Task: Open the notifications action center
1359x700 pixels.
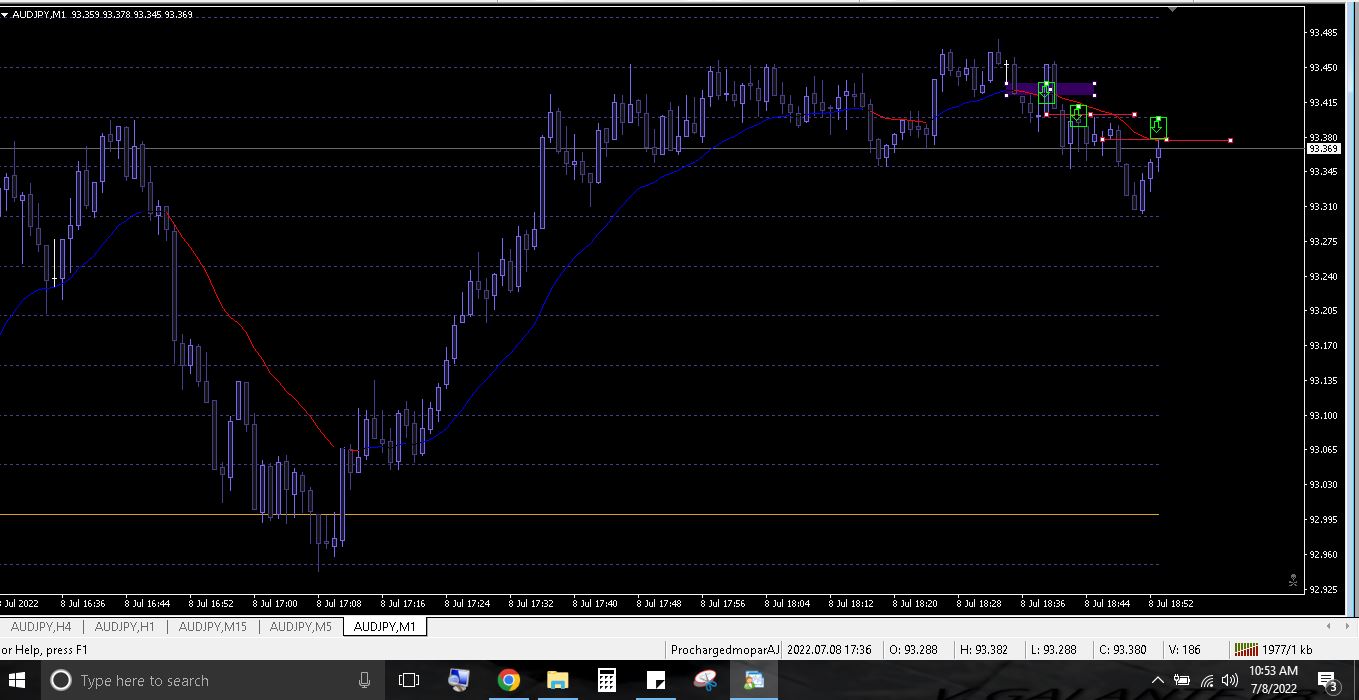Action: click(1331, 682)
